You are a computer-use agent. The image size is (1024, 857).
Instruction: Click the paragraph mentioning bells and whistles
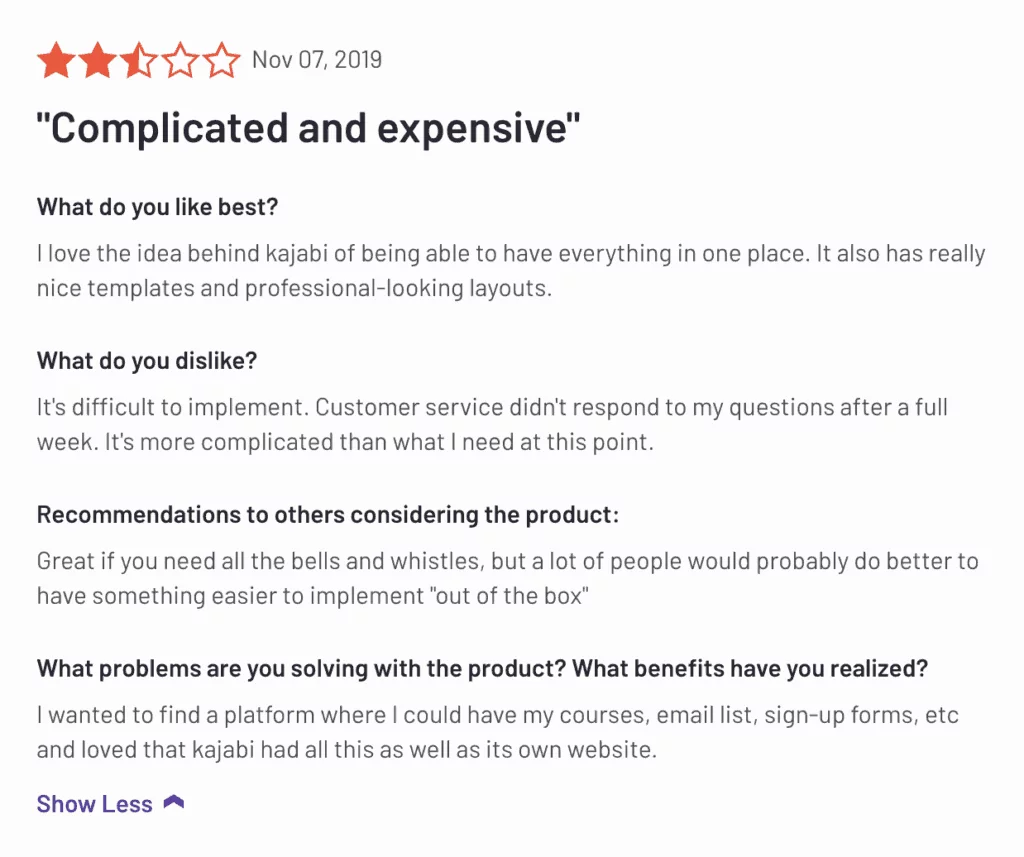pos(507,579)
